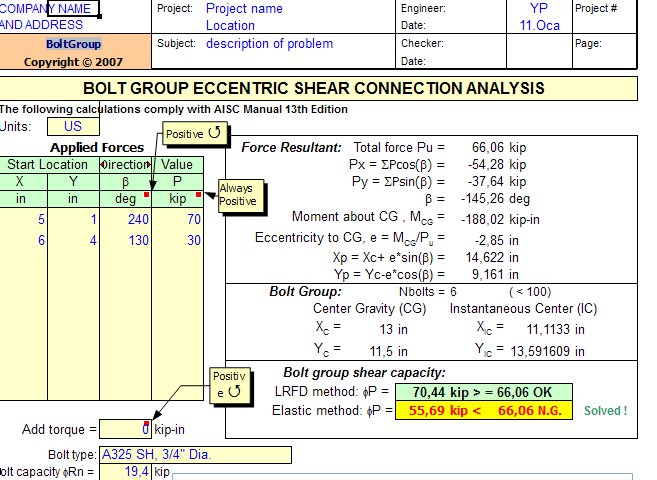The image size is (657, 480).
Task: Select the 'Center Gravity (CG)' label
Action: (370, 309)
